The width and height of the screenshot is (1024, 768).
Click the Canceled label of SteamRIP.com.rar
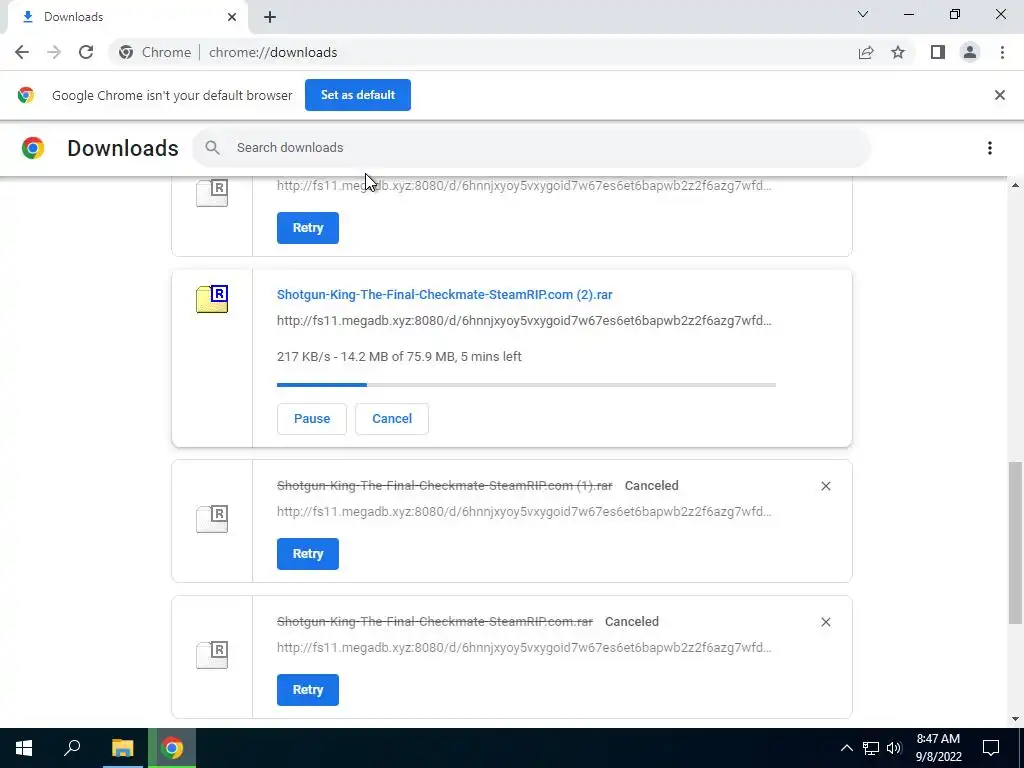pyautogui.click(x=632, y=622)
